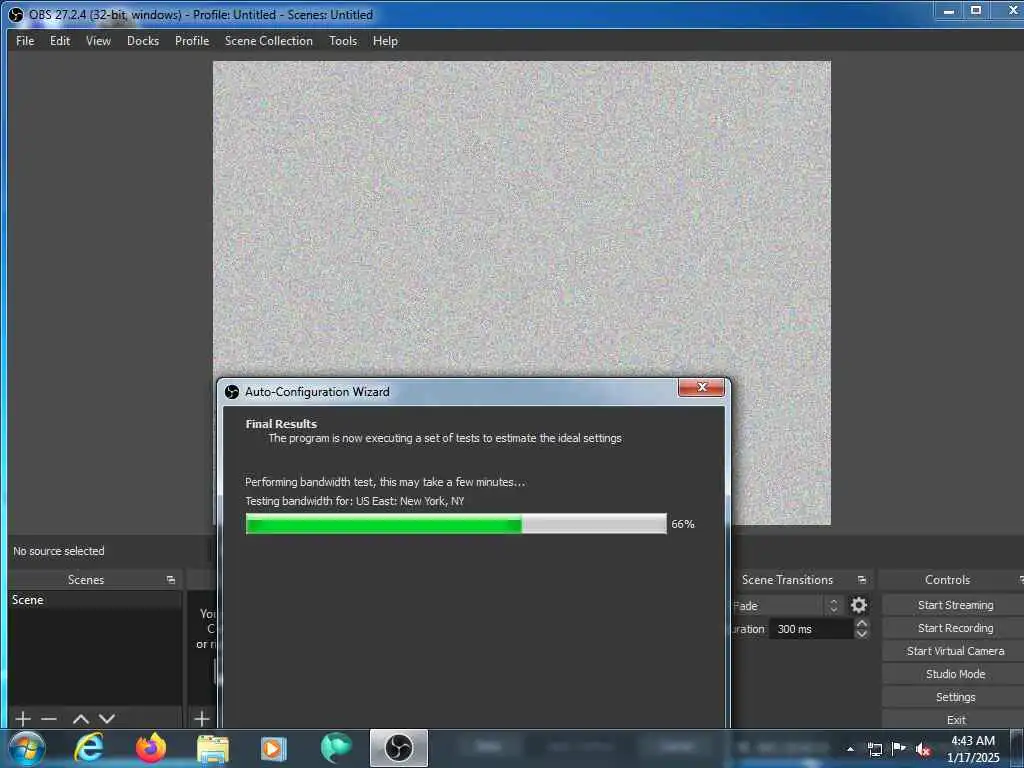Viewport: 1024px width, 768px height.
Task: Open the Help menu
Action: pyautogui.click(x=385, y=40)
